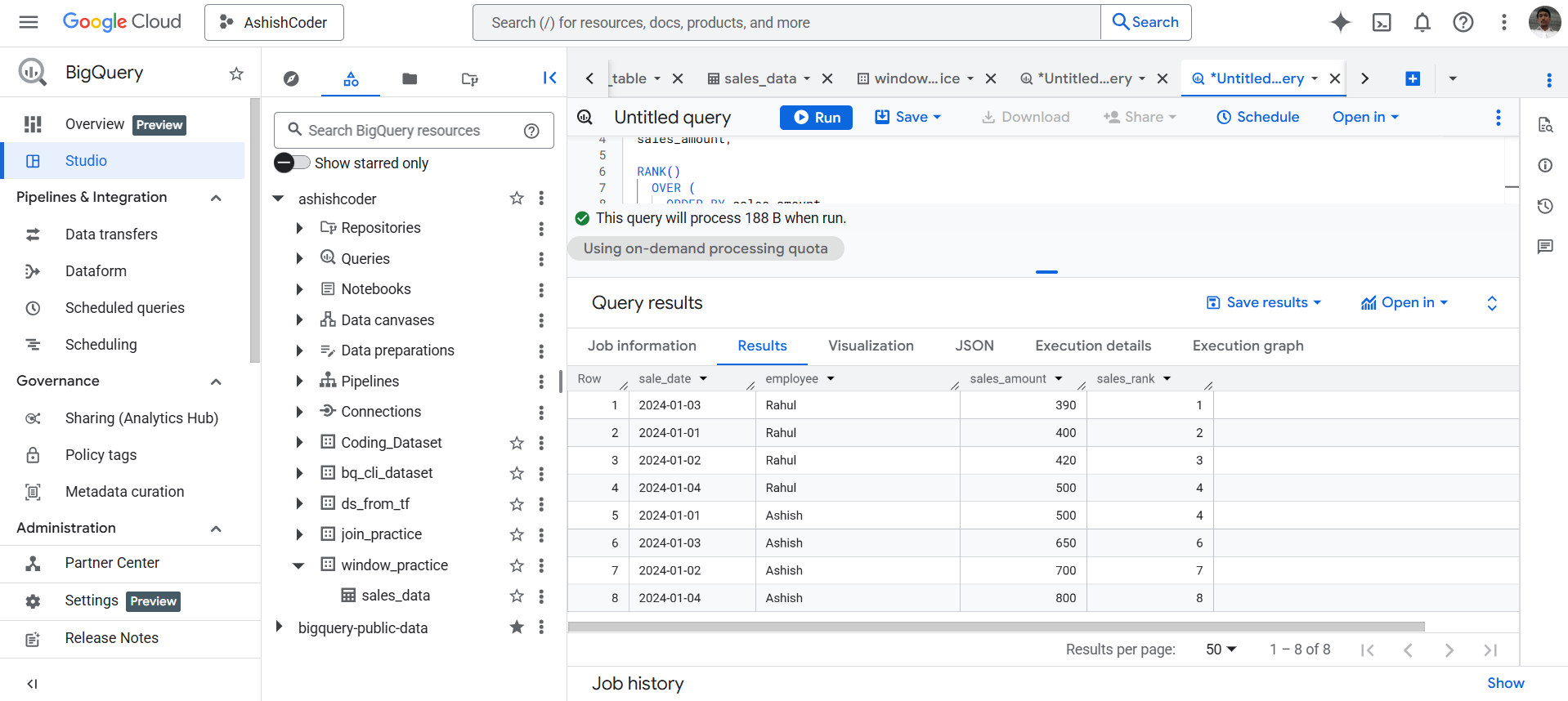Open more options for Untitled query toolbar
This screenshot has height=701, width=1568.
(1499, 118)
